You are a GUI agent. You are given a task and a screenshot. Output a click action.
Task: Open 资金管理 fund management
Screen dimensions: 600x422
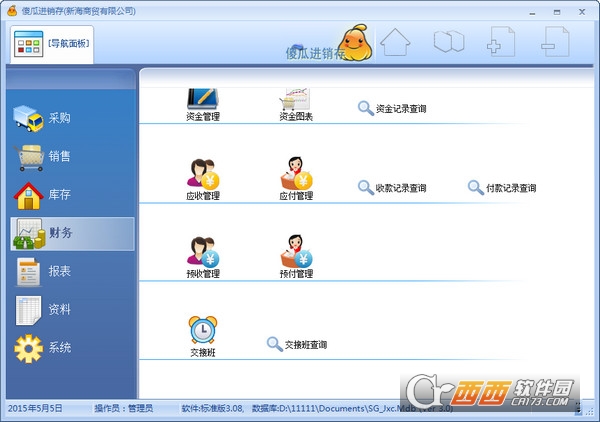[x=203, y=105]
